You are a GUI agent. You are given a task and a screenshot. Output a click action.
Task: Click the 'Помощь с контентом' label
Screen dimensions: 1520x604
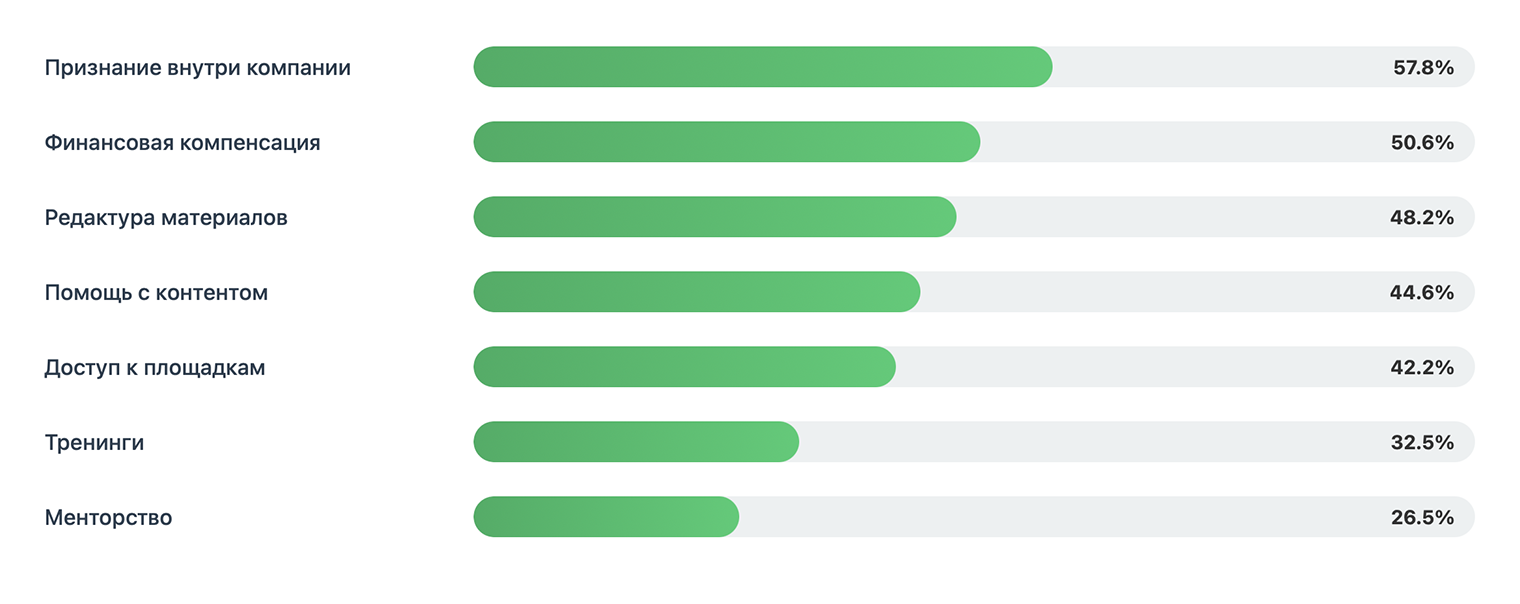tap(156, 293)
